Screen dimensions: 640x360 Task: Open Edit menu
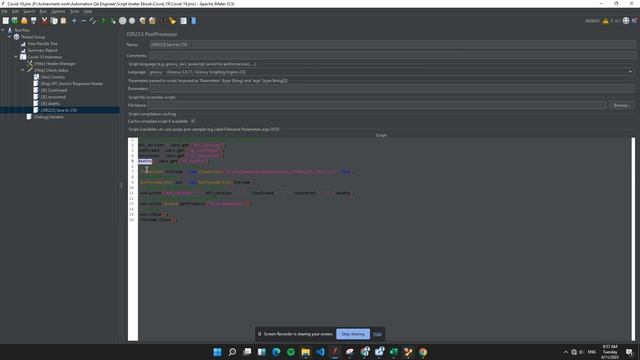coord(15,11)
